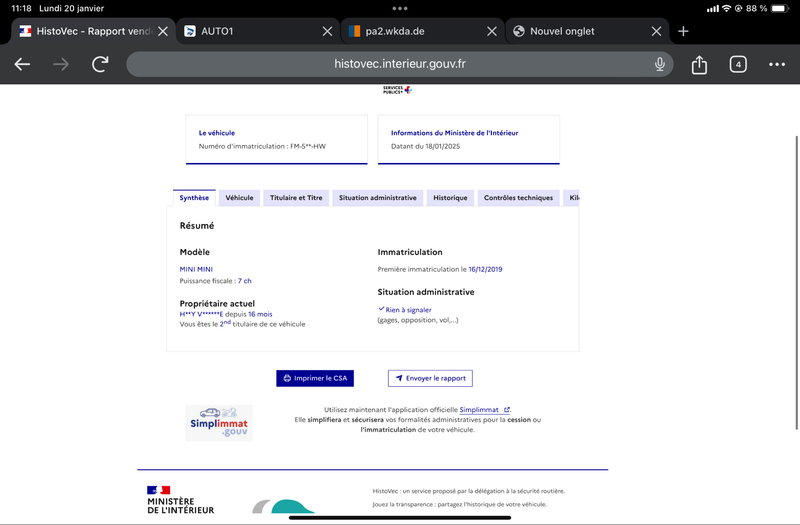The width and height of the screenshot is (800, 525).
Task: Select the HistoVec - Rapport browser tab
Action: point(93,31)
